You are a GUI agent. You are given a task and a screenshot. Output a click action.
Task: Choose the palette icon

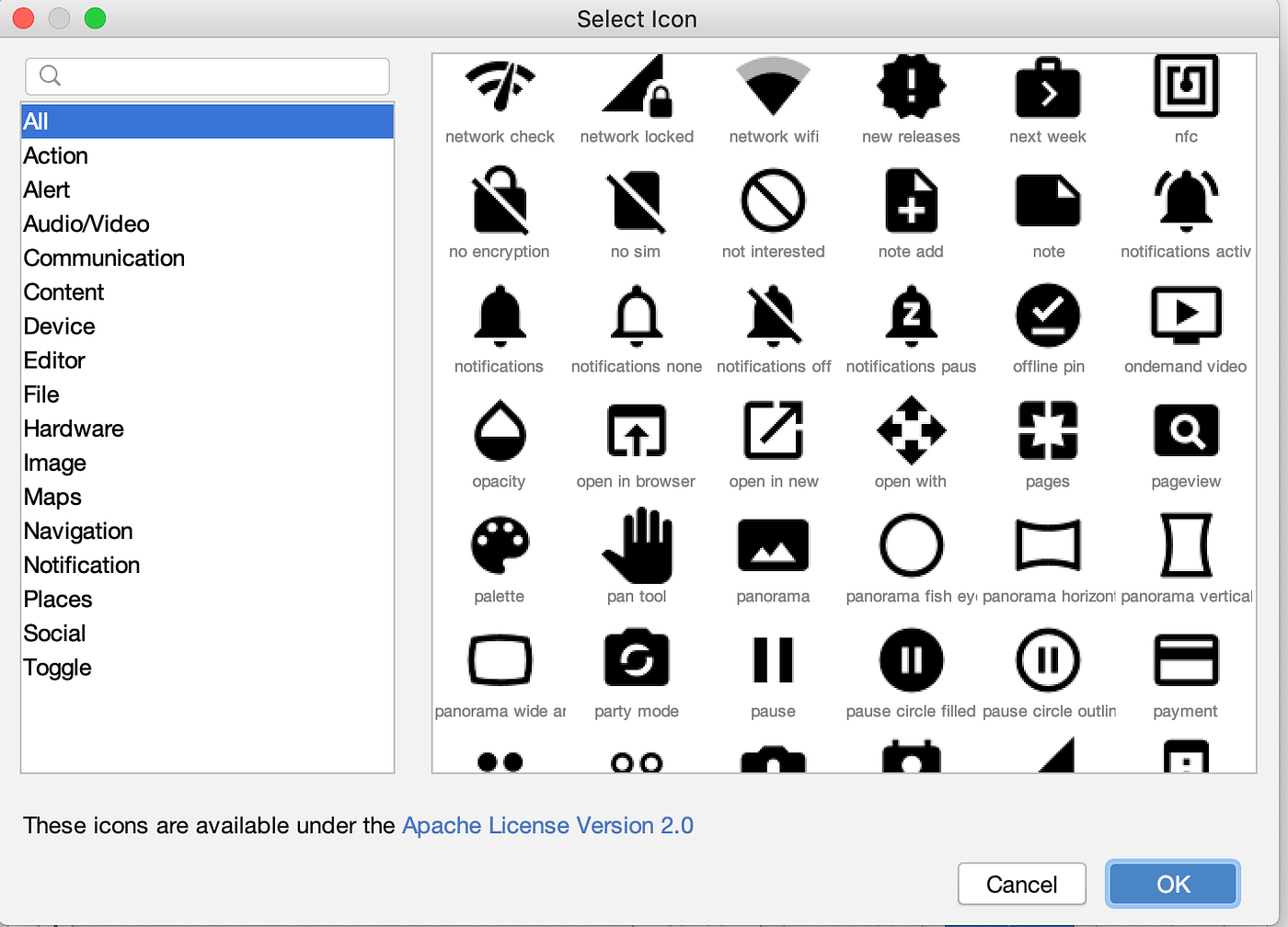499,545
